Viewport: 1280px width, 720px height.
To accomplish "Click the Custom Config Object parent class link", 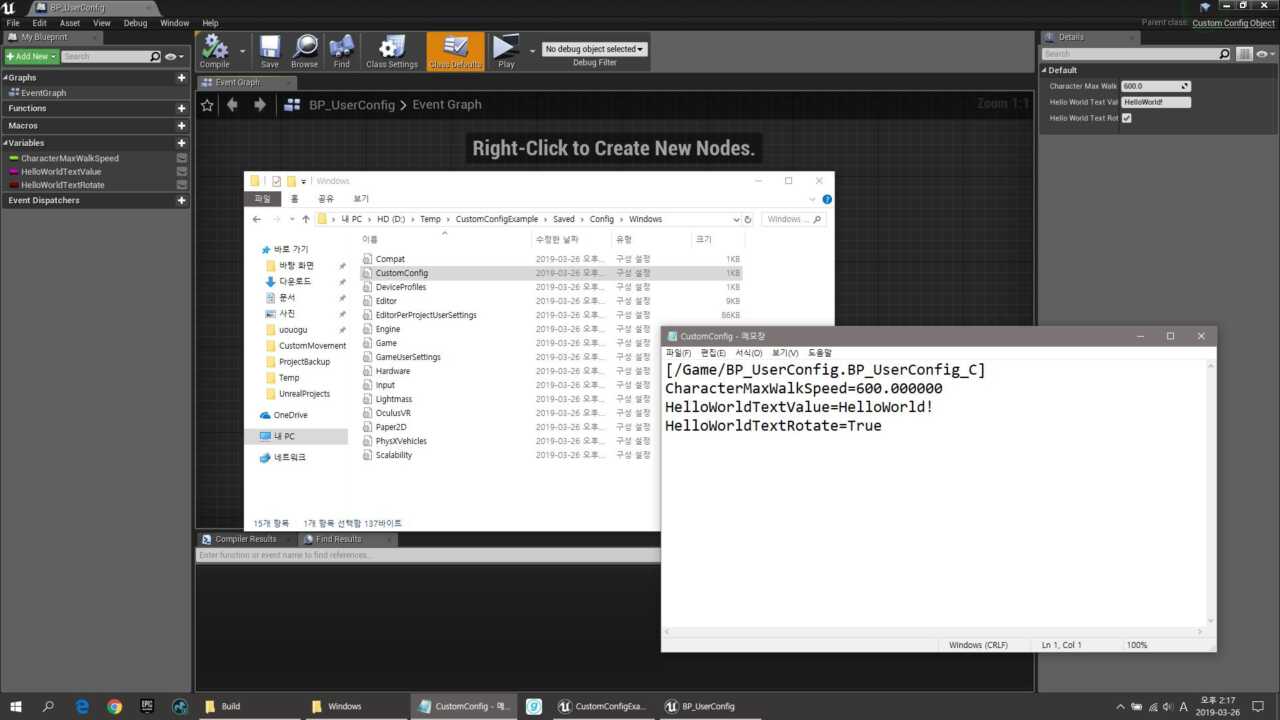I will (x=1233, y=23).
